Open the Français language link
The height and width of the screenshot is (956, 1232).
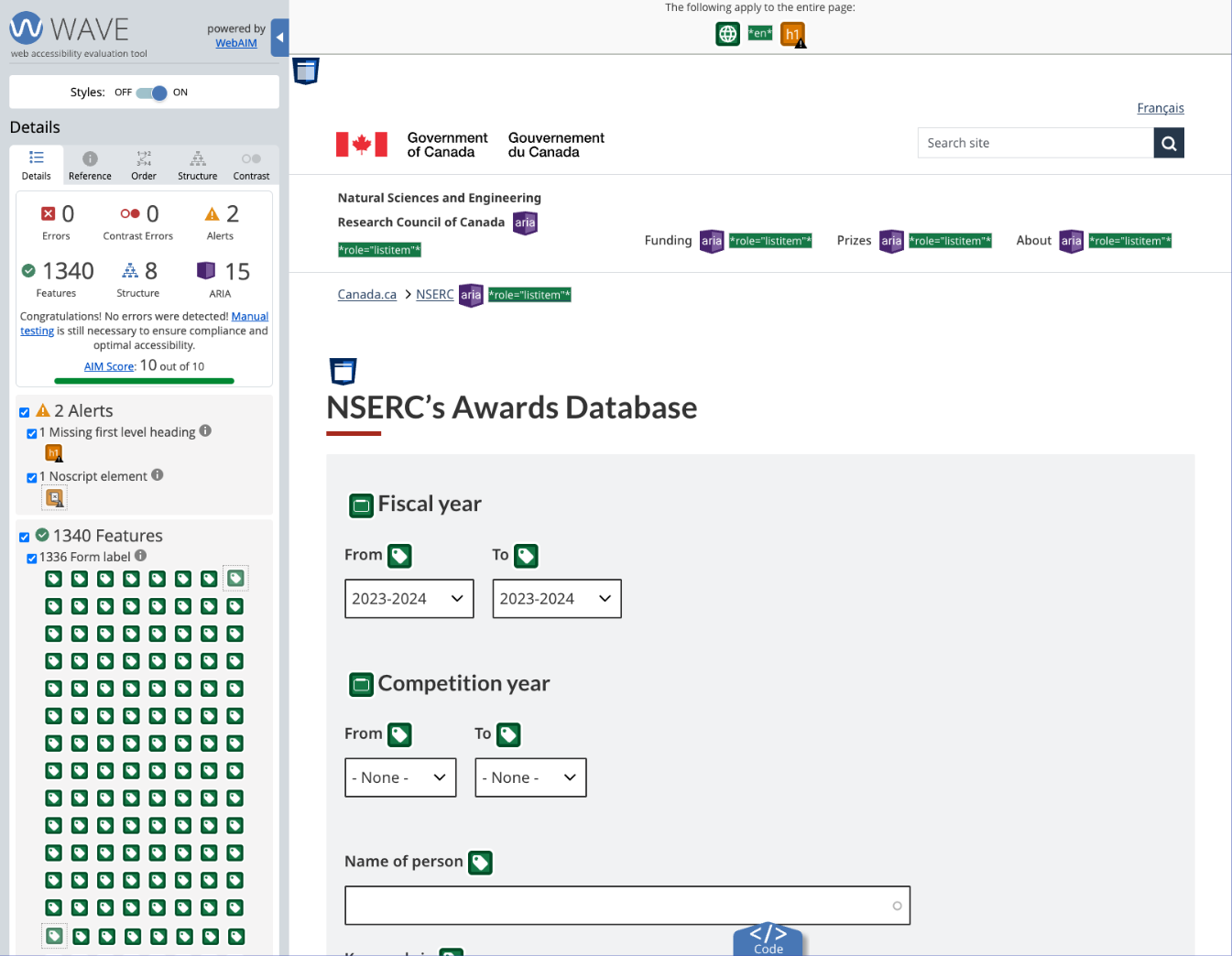(x=1160, y=108)
